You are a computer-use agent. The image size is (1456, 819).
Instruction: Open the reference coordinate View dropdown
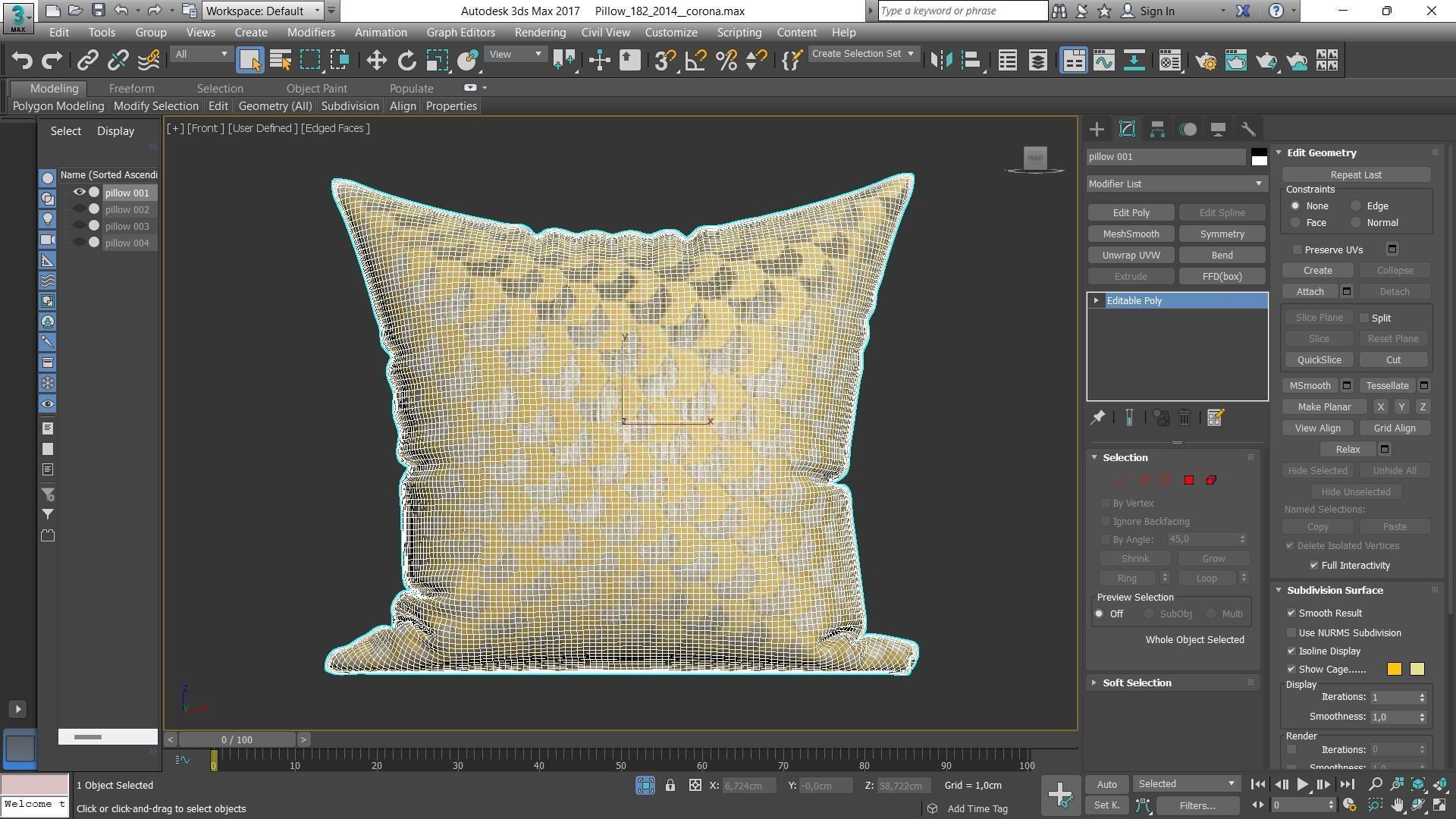coord(516,55)
